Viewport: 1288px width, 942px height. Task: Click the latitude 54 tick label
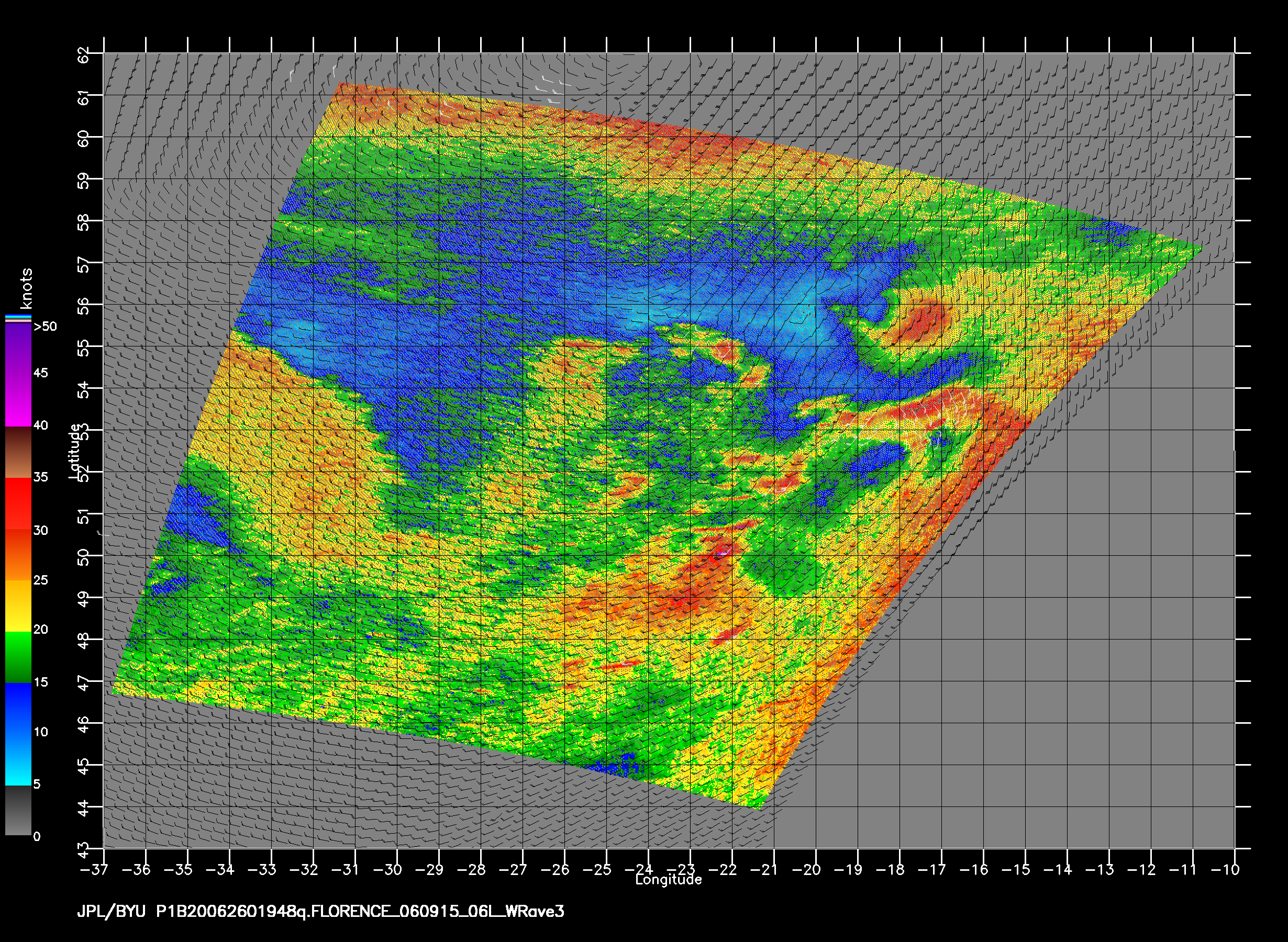coord(84,391)
